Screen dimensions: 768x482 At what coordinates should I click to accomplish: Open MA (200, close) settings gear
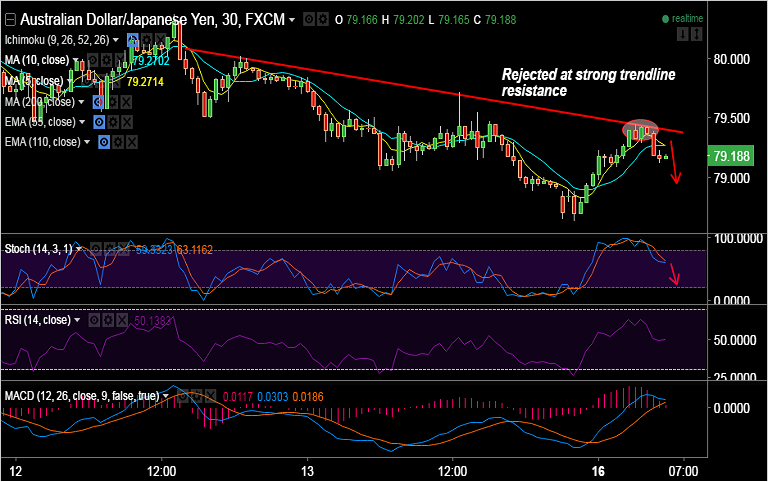click(113, 102)
